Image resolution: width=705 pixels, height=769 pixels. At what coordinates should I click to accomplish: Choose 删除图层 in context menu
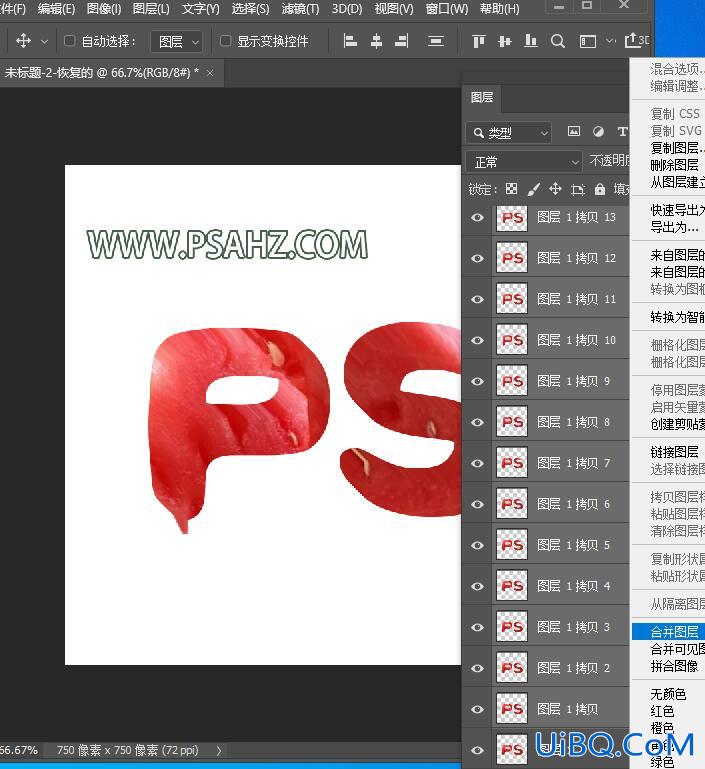674,165
